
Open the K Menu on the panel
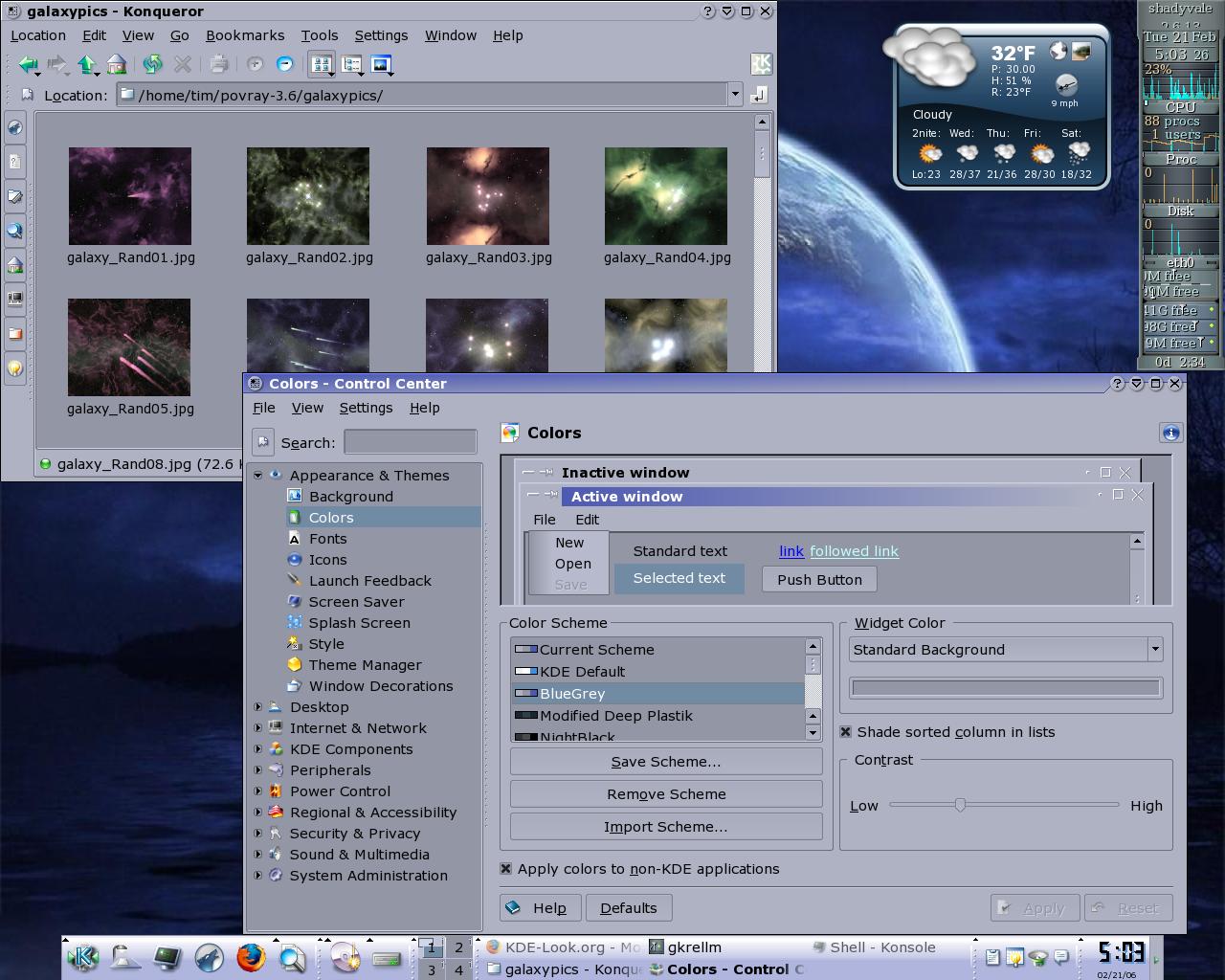85,957
